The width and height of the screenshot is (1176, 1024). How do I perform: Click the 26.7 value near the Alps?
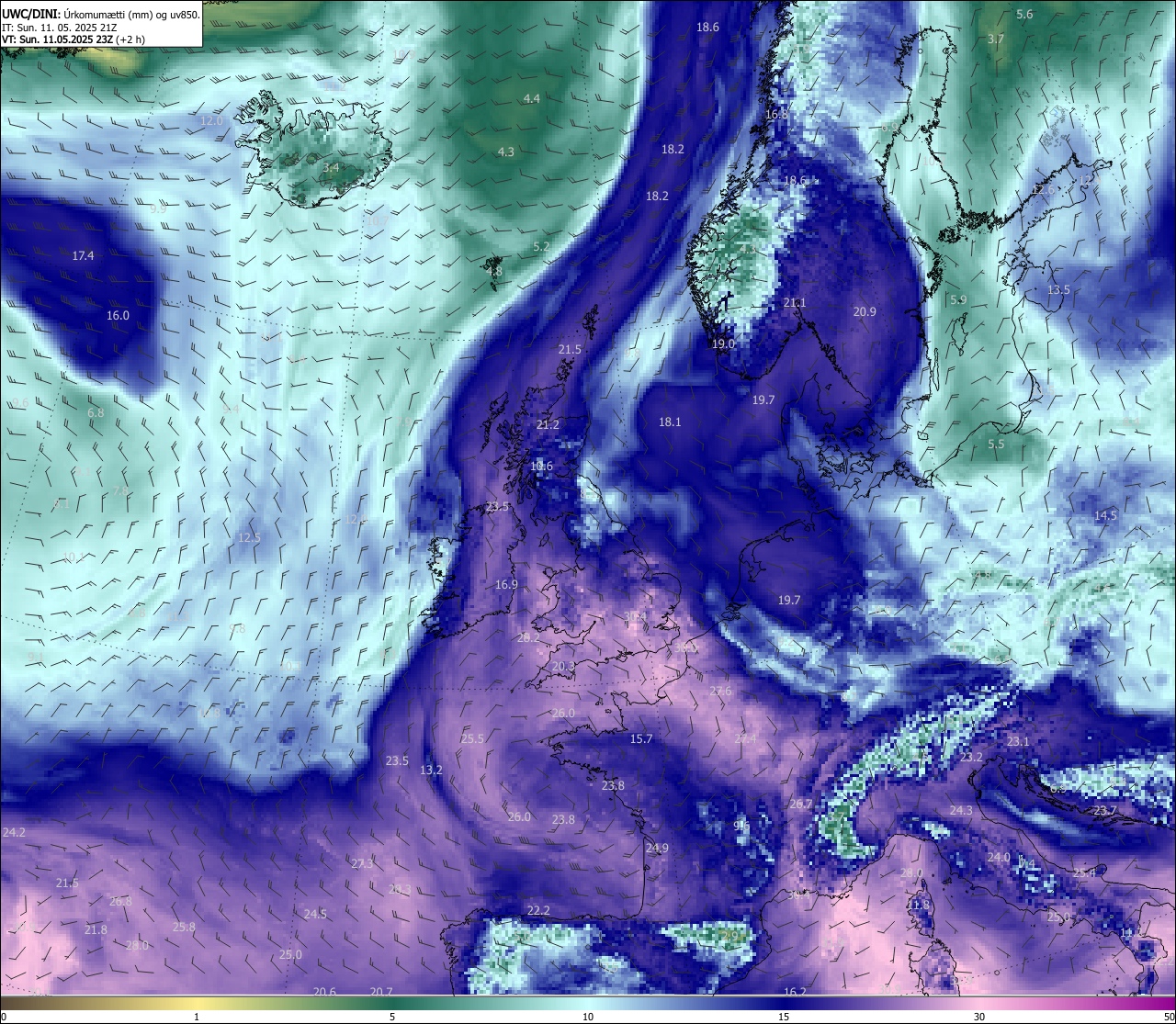(x=801, y=804)
